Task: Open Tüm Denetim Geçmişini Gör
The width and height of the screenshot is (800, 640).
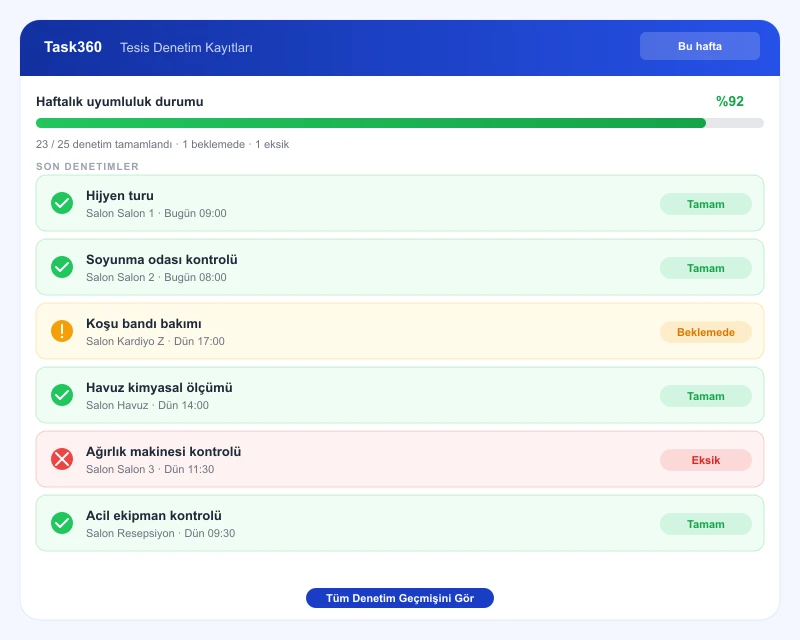Action: [x=399, y=598]
